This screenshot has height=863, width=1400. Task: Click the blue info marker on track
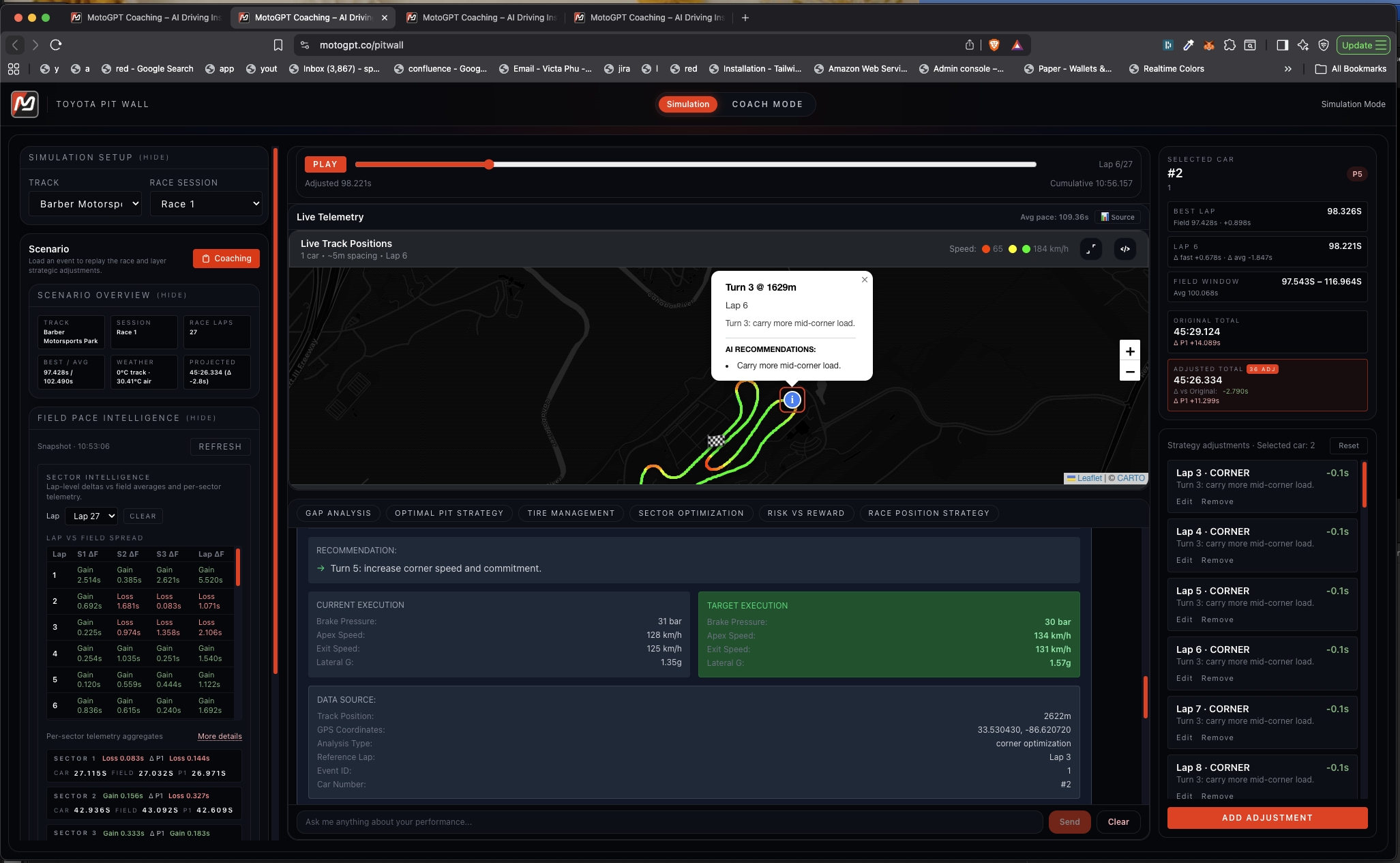tap(792, 400)
